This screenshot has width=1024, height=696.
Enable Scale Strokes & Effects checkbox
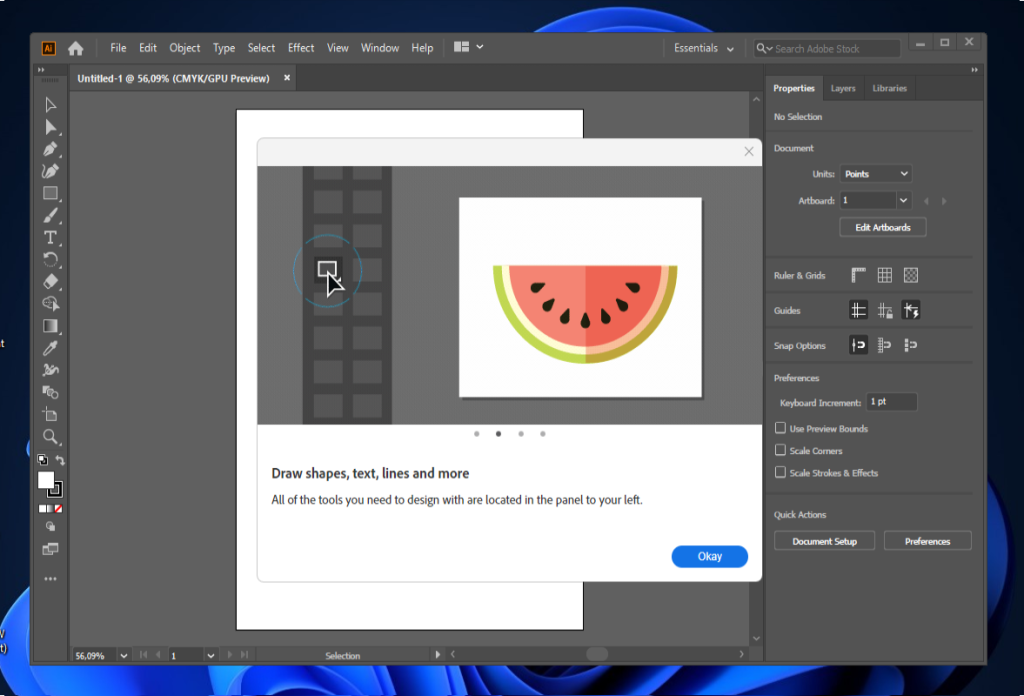[780, 473]
